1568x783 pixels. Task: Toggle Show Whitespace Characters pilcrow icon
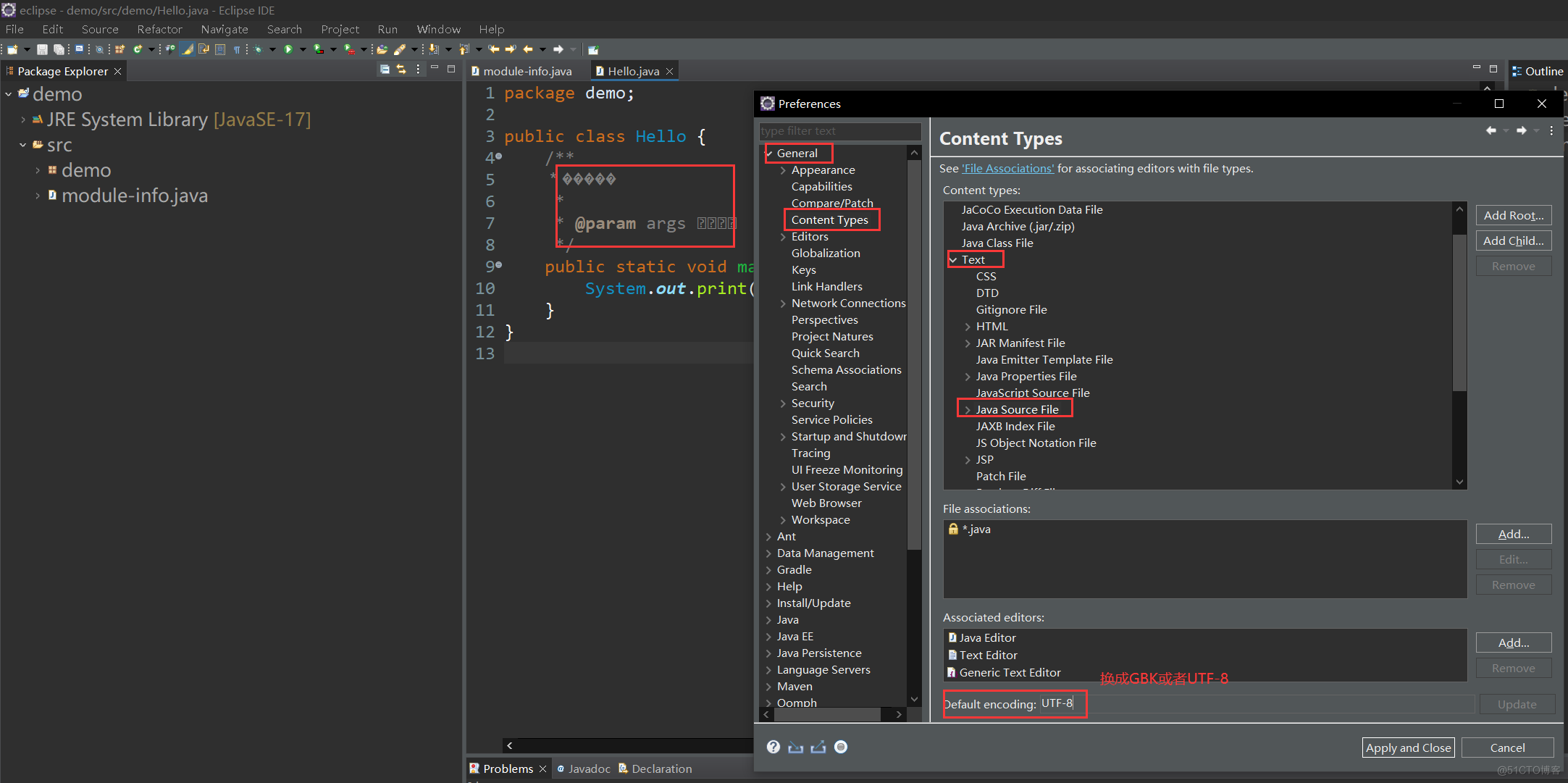[x=237, y=49]
